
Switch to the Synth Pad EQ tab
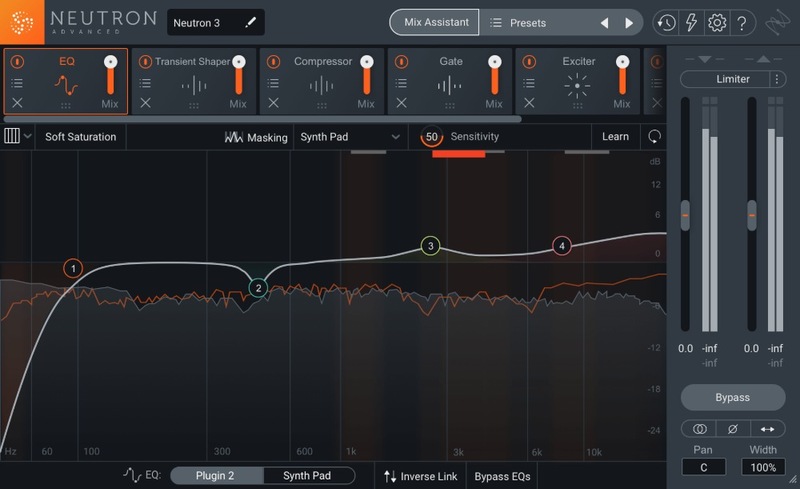pyautogui.click(x=307, y=476)
